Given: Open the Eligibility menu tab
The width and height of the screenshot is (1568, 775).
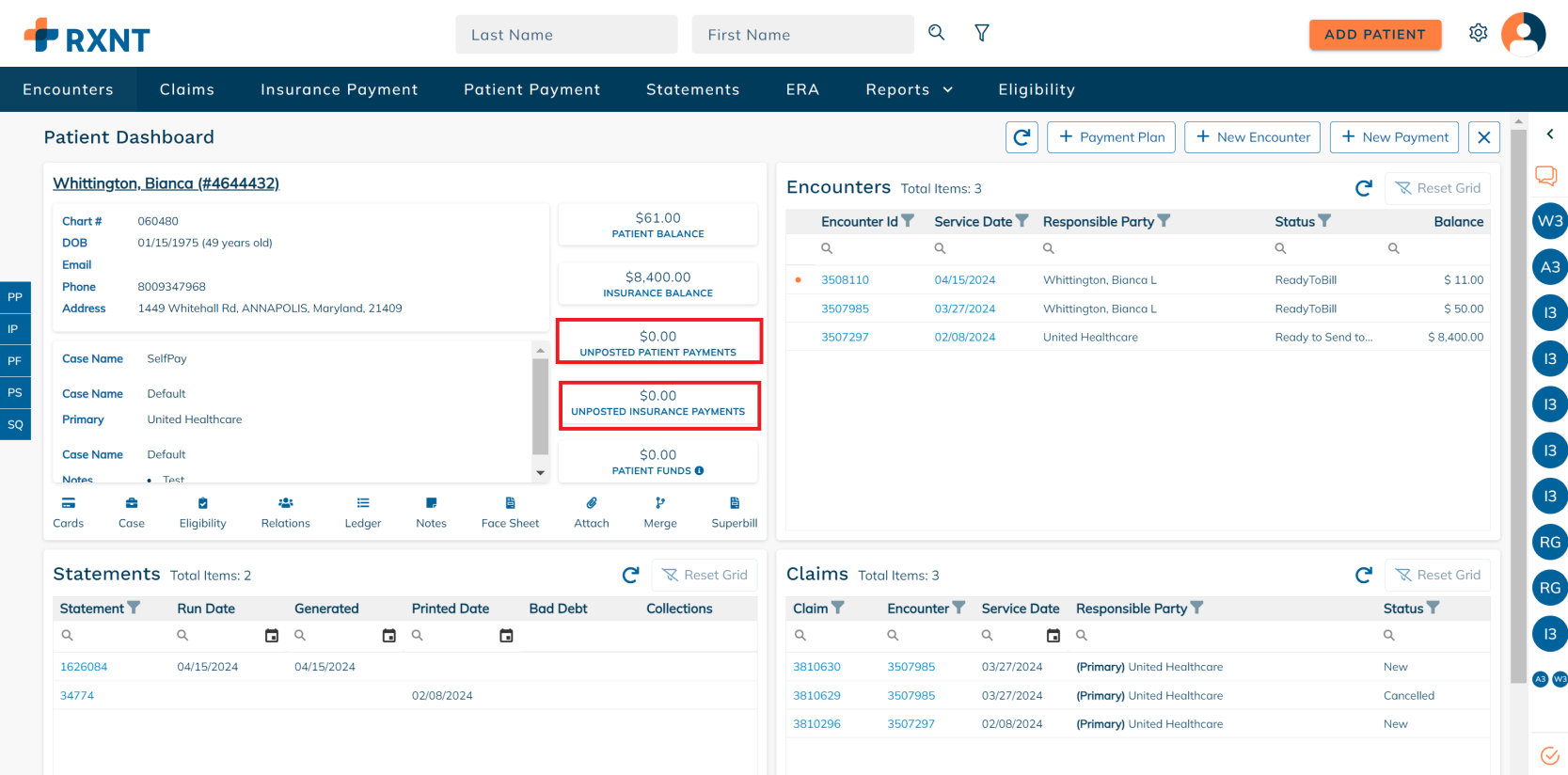Looking at the screenshot, I should [x=1036, y=89].
